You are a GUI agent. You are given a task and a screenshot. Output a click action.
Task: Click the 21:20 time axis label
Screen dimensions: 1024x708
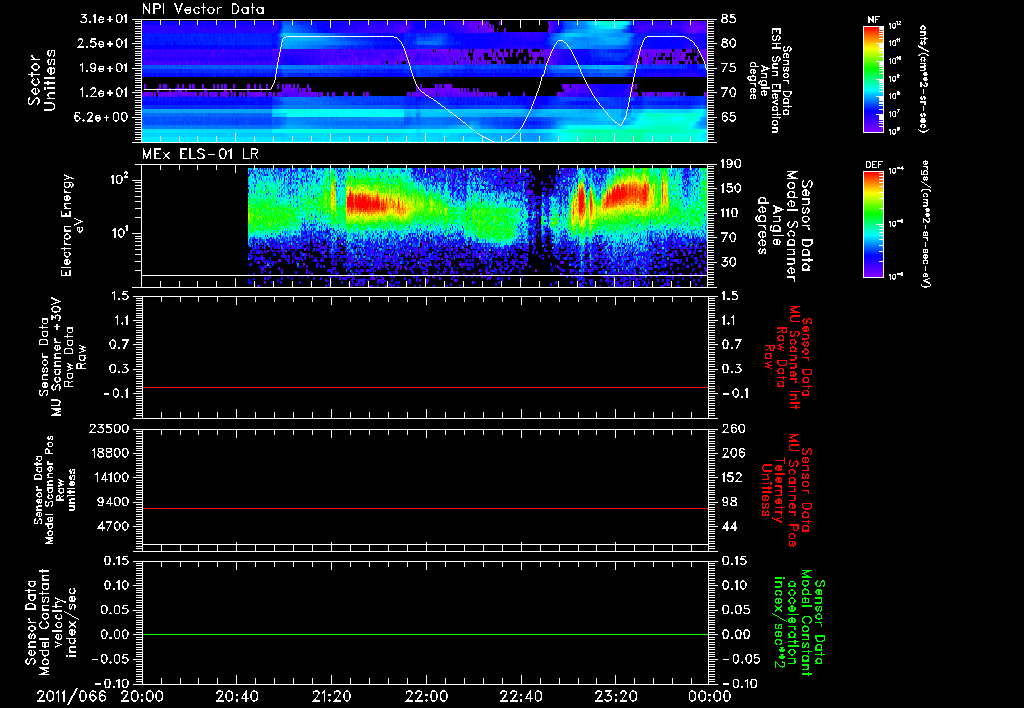click(332, 696)
